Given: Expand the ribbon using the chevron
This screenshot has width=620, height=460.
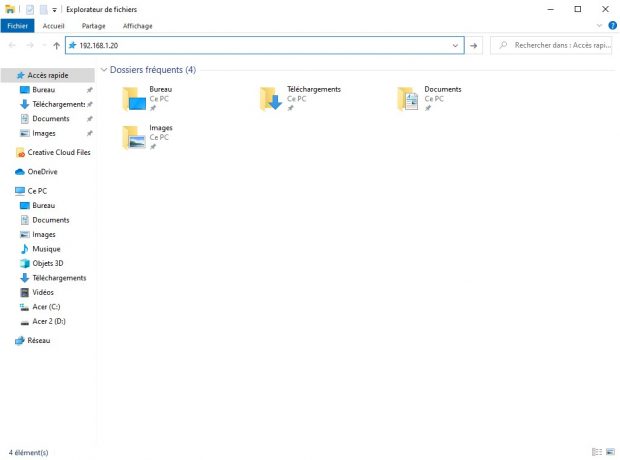Looking at the screenshot, I should [599, 26].
